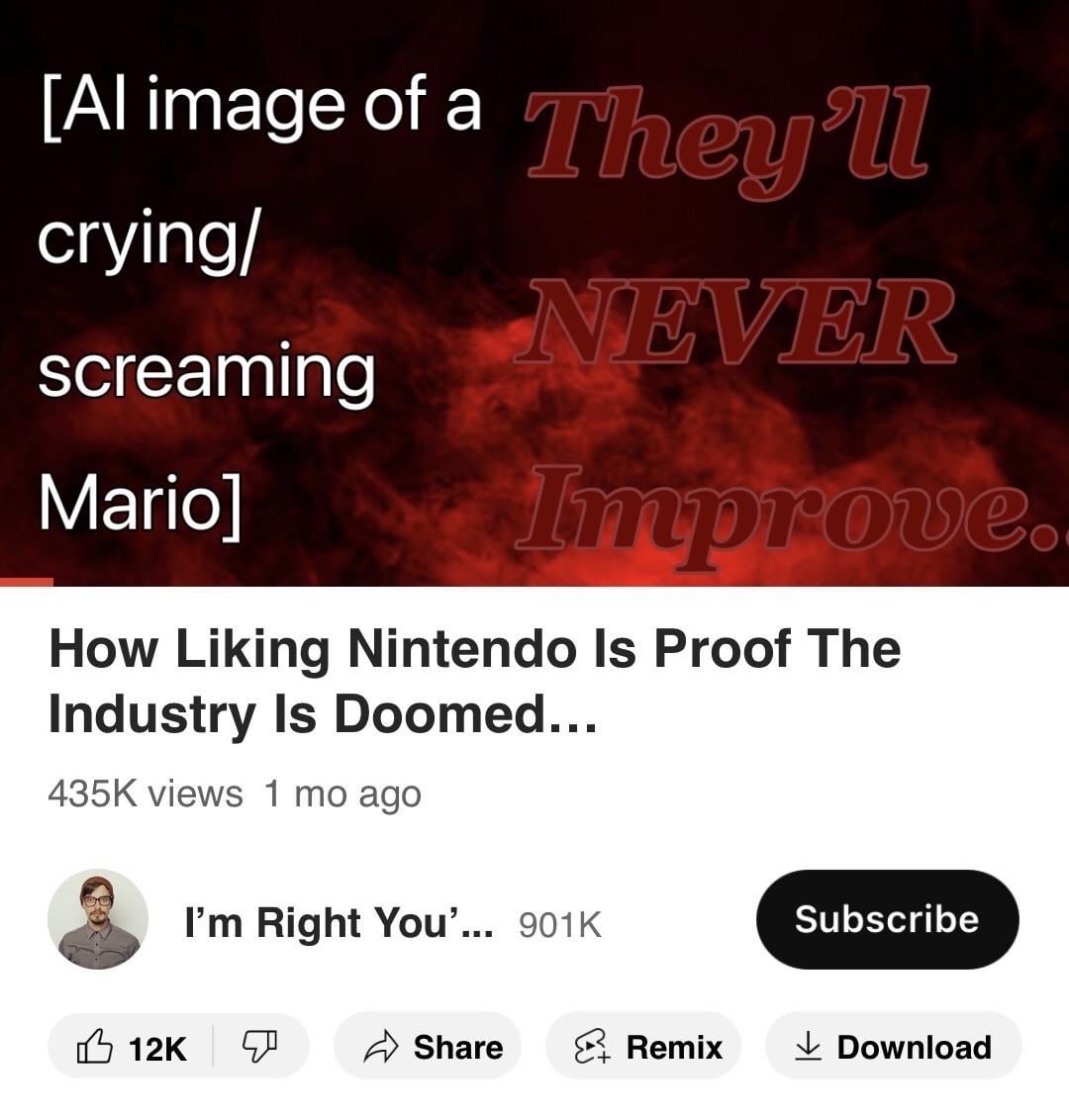Click the red video progress bar
Screen dimensions: 1069x1120
[27, 582]
